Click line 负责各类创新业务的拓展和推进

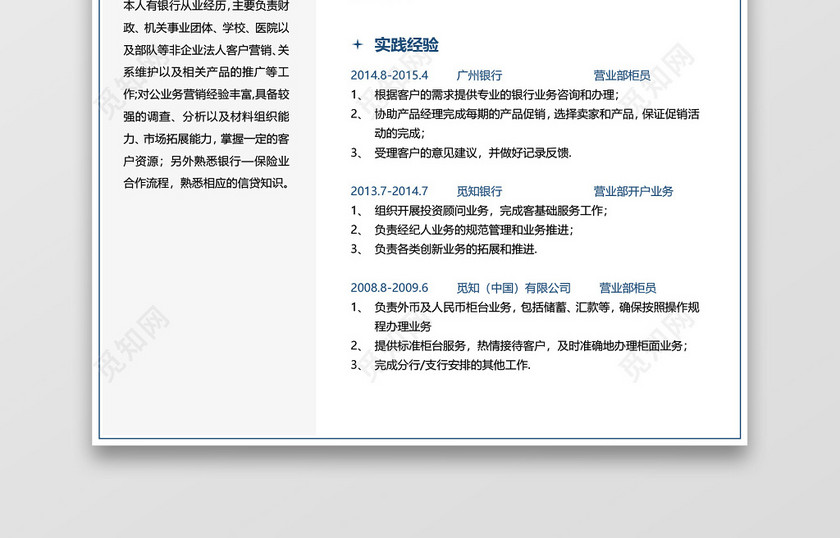455,249
